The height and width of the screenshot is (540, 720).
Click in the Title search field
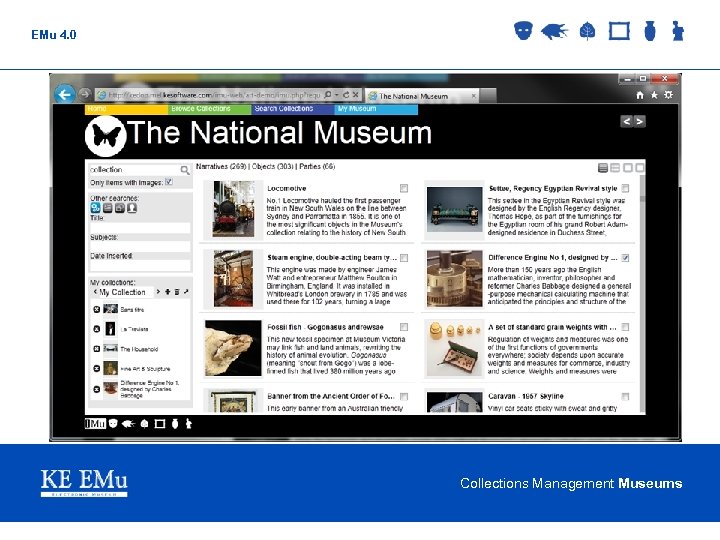(x=140, y=228)
